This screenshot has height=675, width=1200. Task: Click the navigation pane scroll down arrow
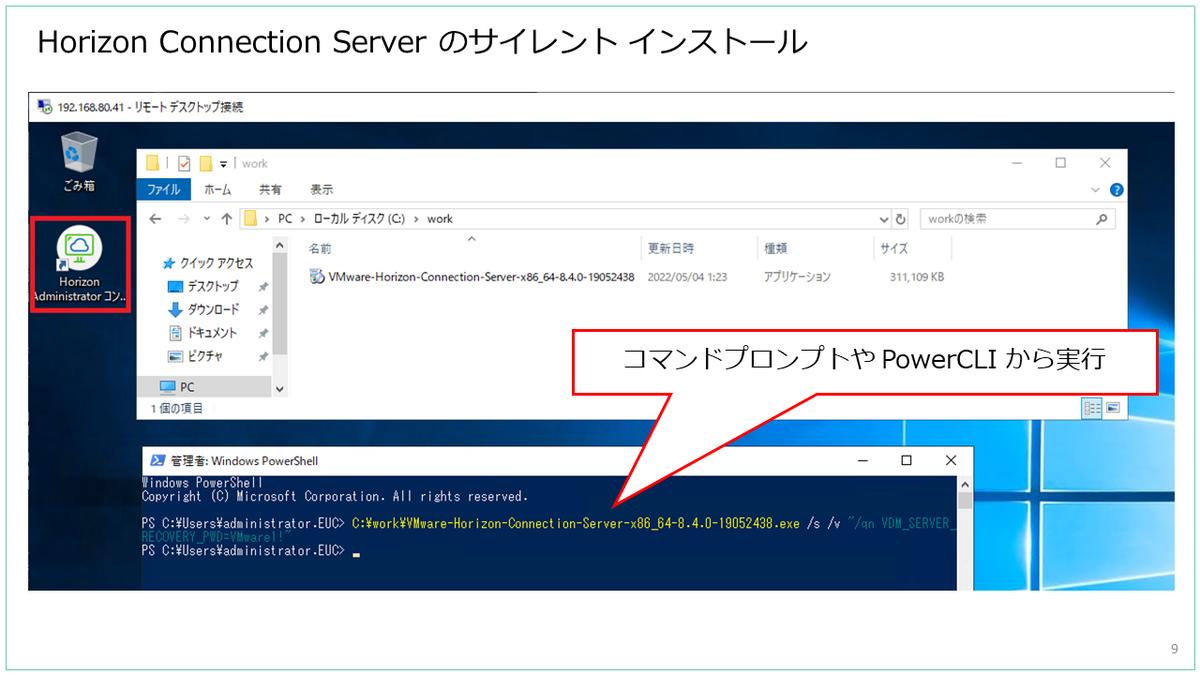click(279, 389)
